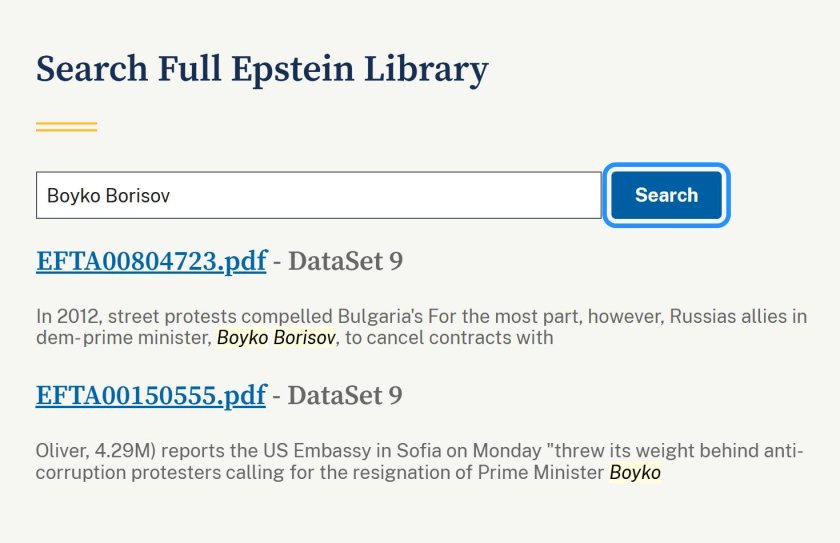Click "Prime Minister" in the second snippet
840x543 pixels.
553,472
